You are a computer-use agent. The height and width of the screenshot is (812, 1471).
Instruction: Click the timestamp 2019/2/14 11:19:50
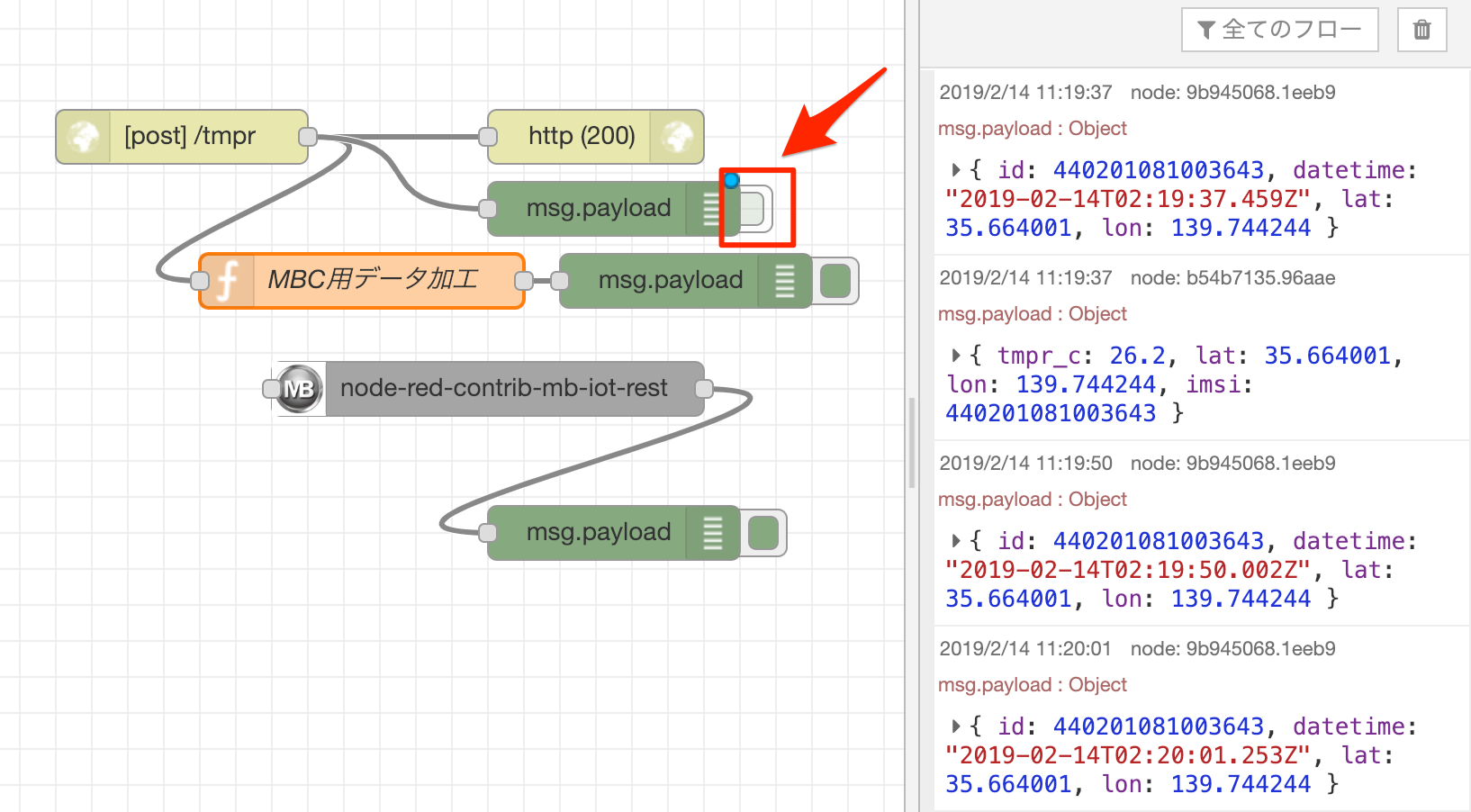(x=1025, y=464)
